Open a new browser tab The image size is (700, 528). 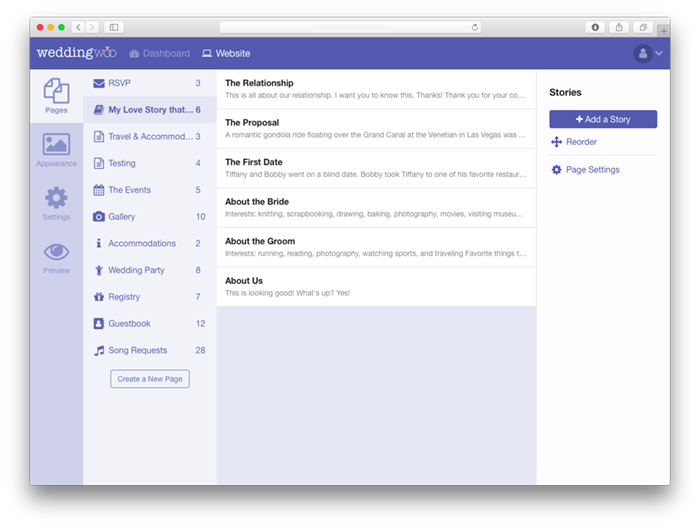point(664,31)
